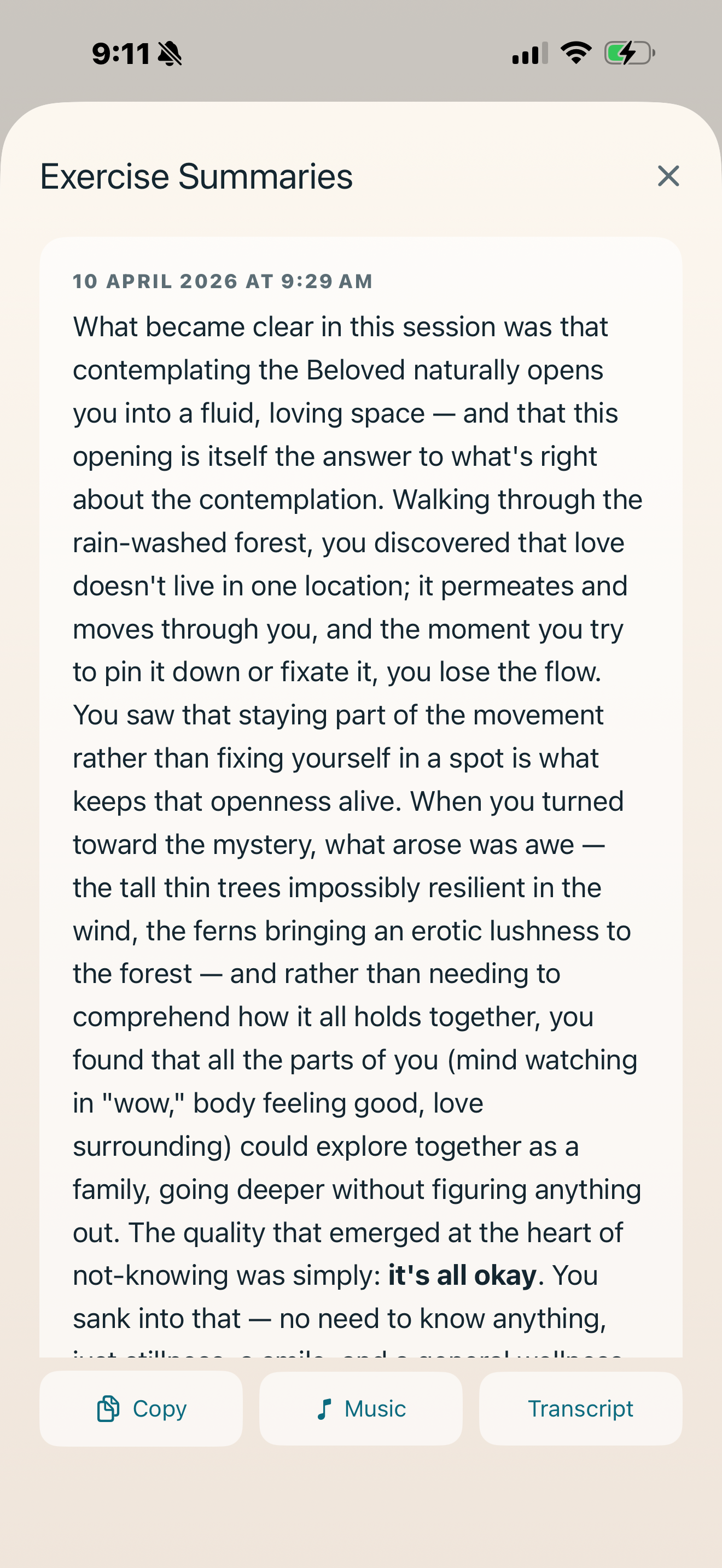Copy the summary using Copy label
Image resolution: width=722 pixels, height=1568 pixels.
click(160, 1408)
